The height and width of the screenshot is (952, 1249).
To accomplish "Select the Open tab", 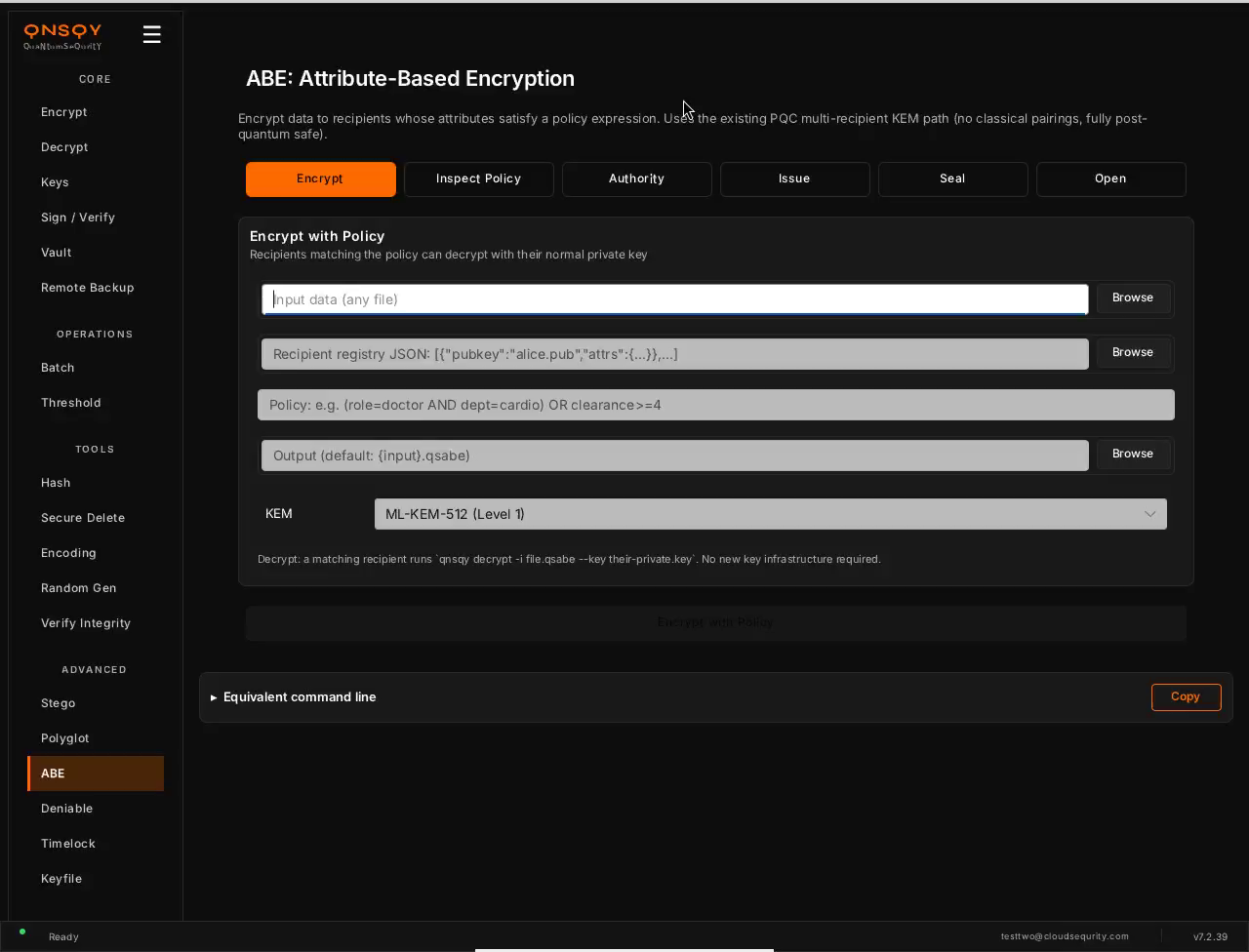I will [x=1110, y=179].
